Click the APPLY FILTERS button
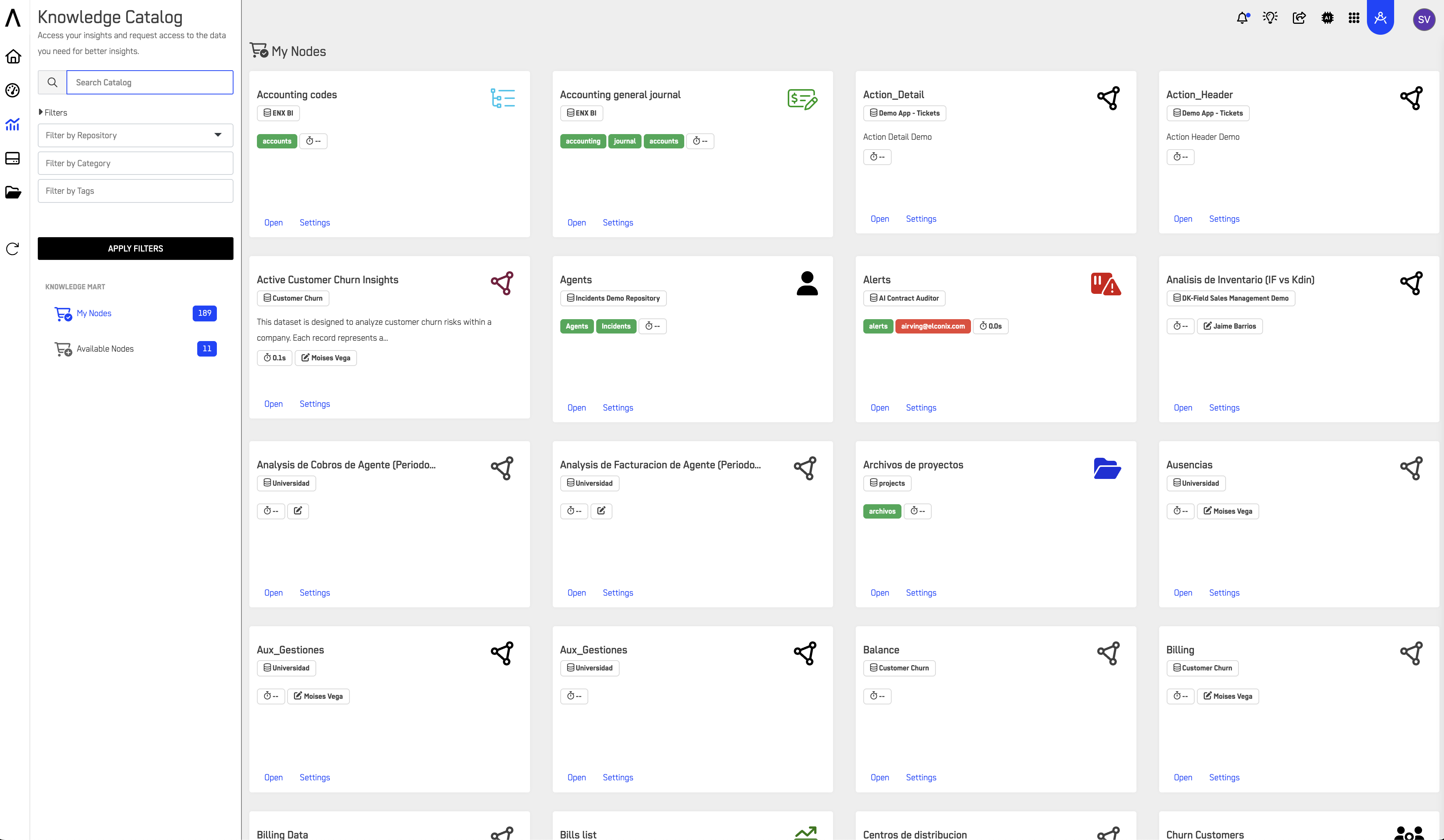The image size is (1444, 840). tap(135, 248)
